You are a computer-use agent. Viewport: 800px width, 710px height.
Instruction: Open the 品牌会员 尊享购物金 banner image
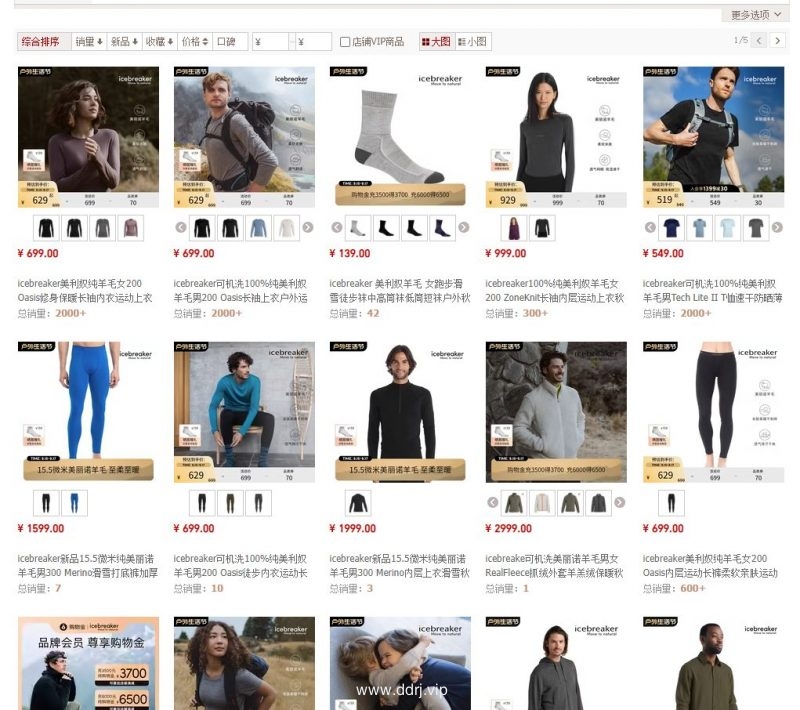(x=88, y=663)
